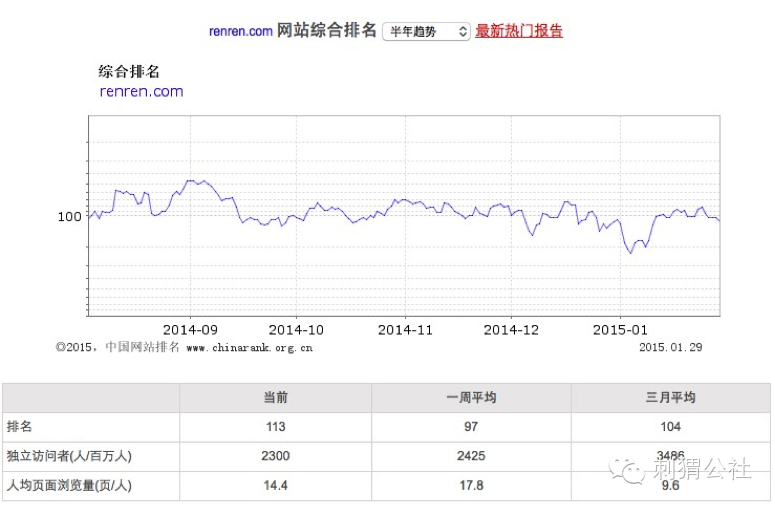Click the 2014-11 axis label
The height and width of the screenshot is (507, 775).
click(x=405, y=330)
